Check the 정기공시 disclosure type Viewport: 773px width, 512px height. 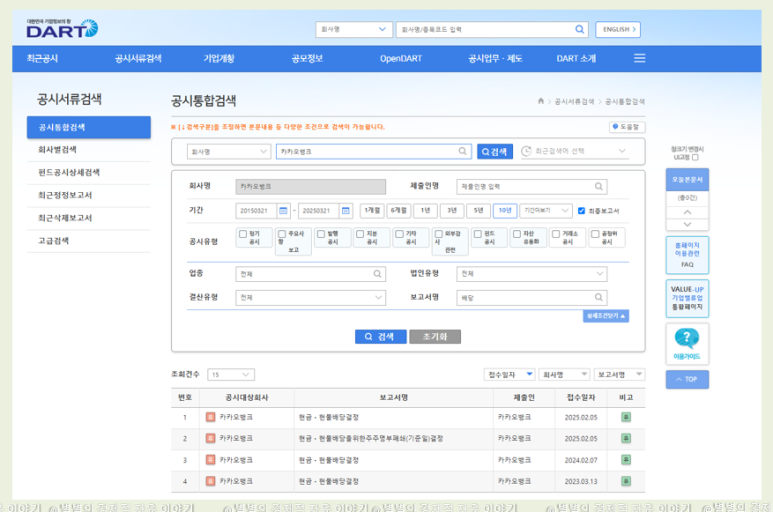243,234
